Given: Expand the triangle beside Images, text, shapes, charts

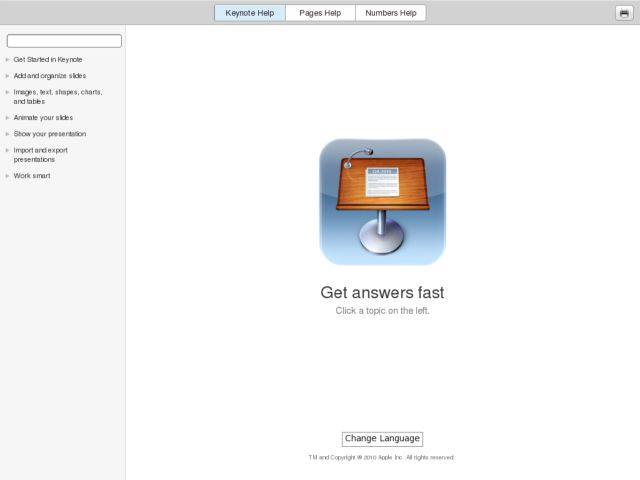Looking at the screenshot, I should pos(8,92).
